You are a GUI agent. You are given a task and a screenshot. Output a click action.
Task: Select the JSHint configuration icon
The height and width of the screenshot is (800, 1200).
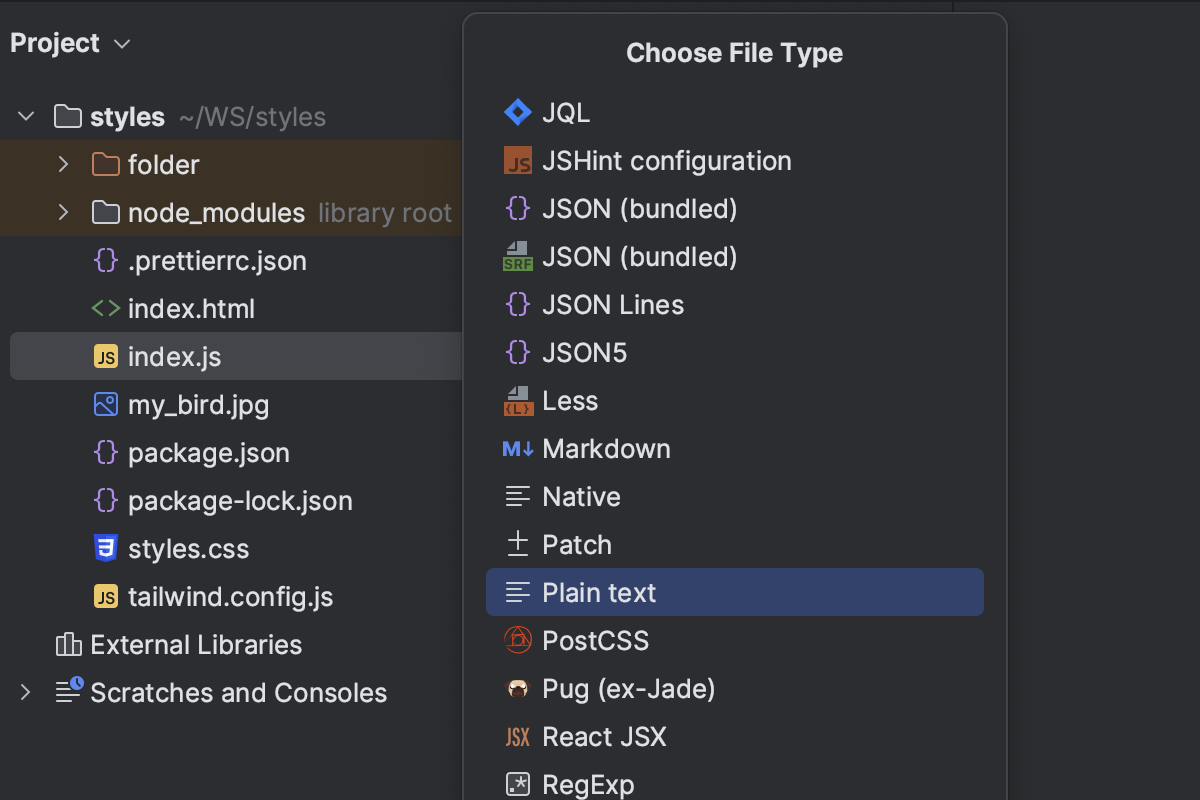[518, 160]
